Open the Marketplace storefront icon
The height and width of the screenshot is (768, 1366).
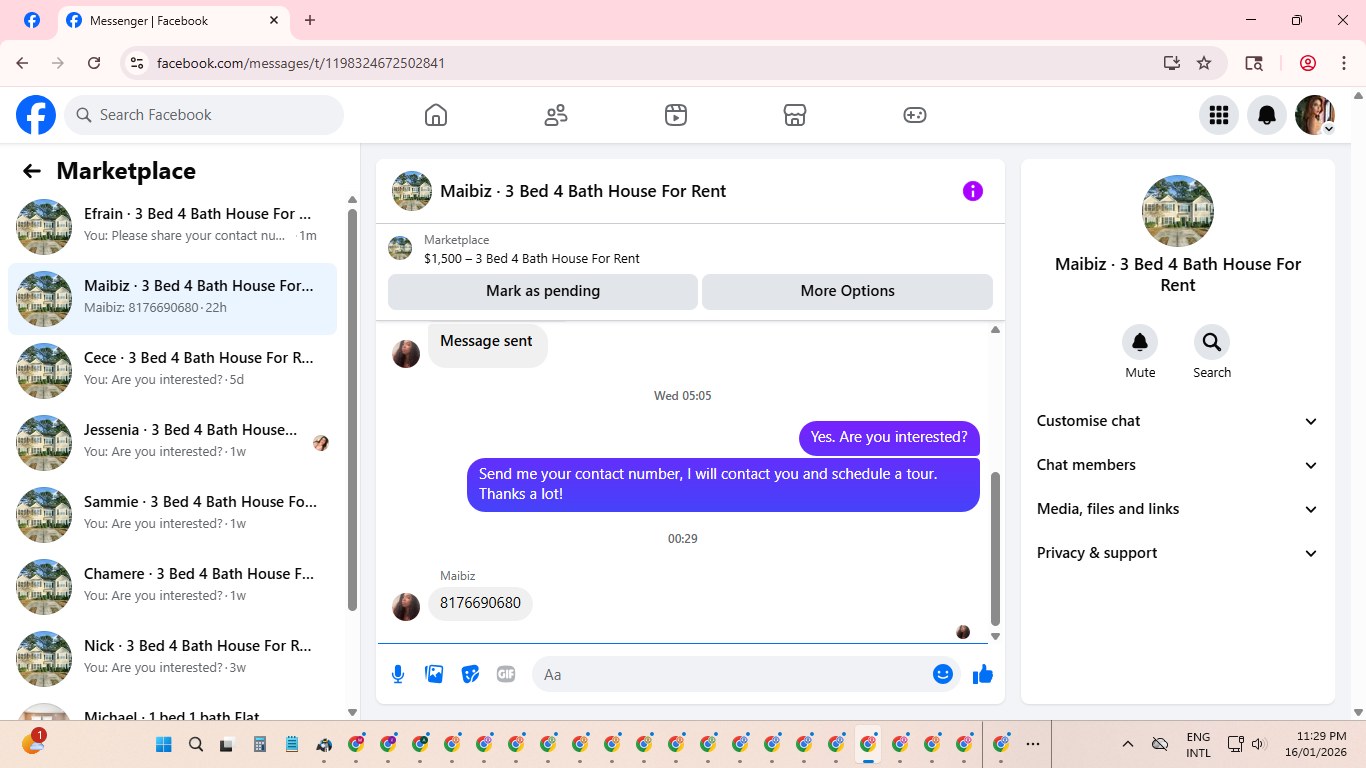(x=795, y=115)
